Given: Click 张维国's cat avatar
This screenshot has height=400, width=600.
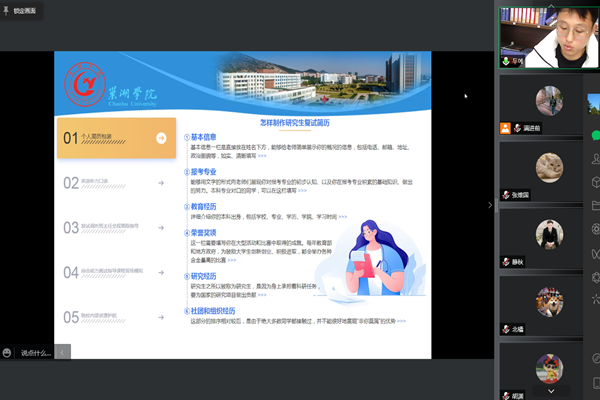Looking at the screenshot, I should (548, 167).
